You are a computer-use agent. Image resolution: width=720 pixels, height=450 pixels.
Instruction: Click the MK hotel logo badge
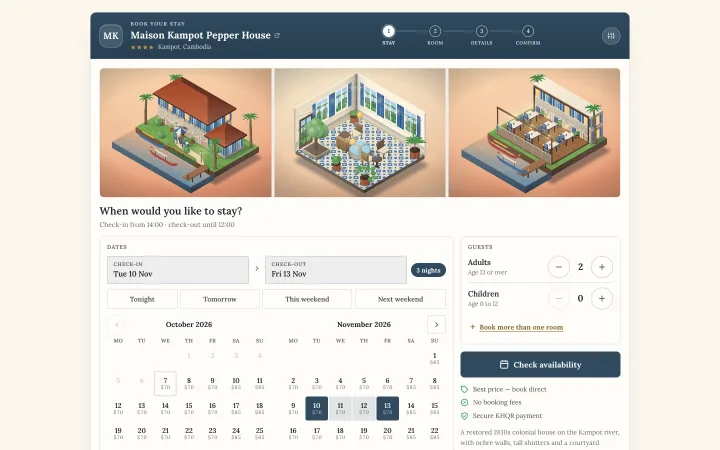(111, 36)
